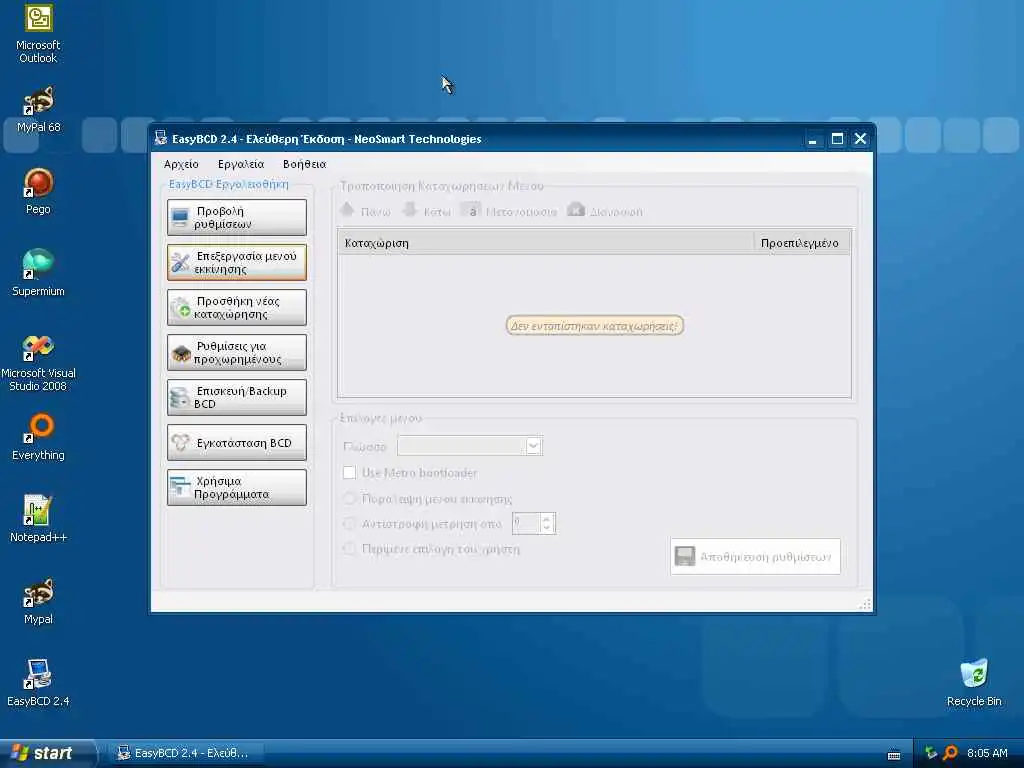Increase the countdown seconds stepper
1024x768 pixels.
click(547, 518)
